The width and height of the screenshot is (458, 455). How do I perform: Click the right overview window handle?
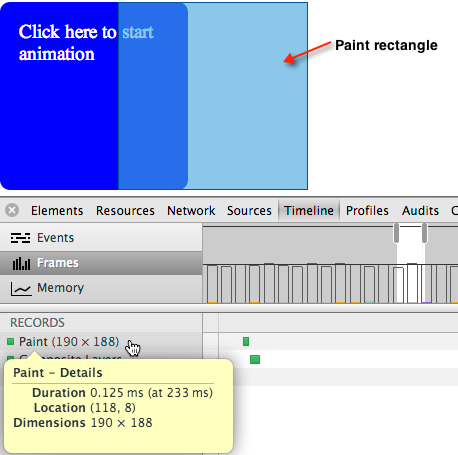tap(424, 233)
